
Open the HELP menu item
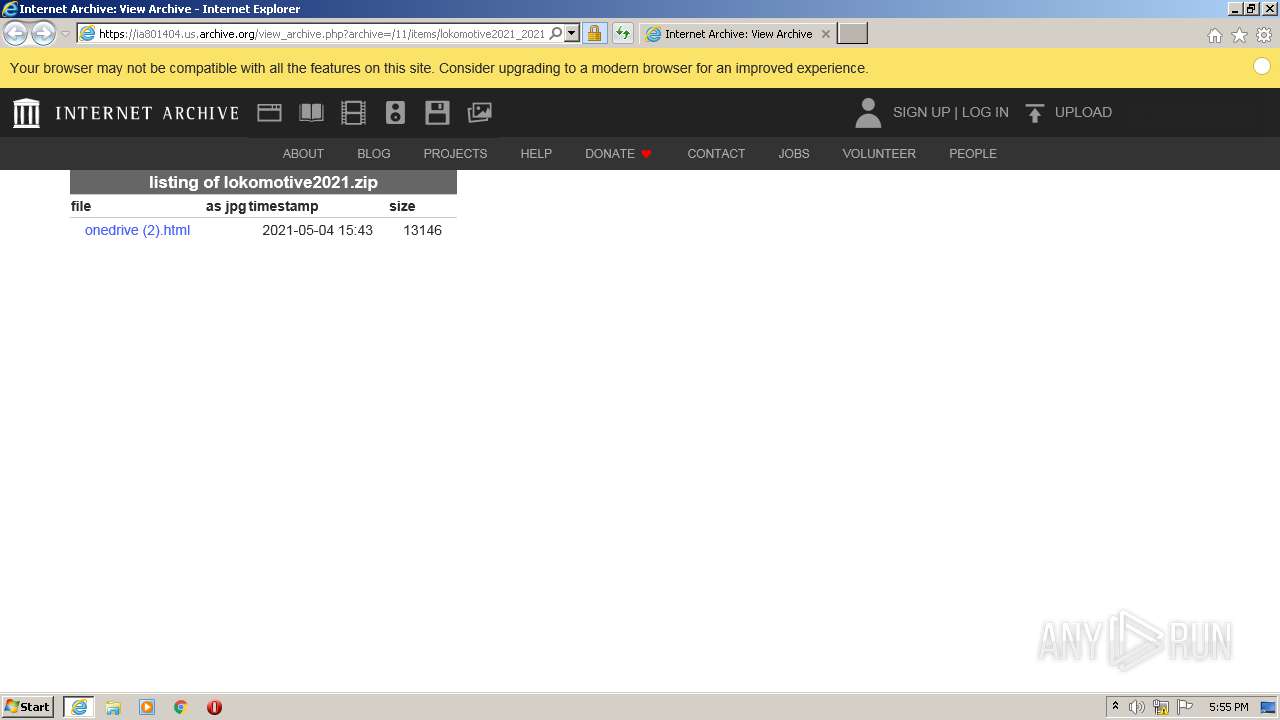pos(536,154)
